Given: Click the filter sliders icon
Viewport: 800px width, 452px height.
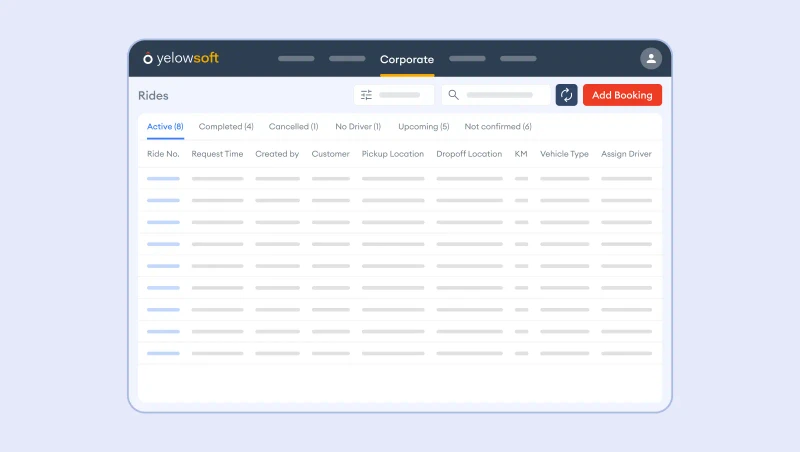Looking at the screenshot, I should 367,95.
